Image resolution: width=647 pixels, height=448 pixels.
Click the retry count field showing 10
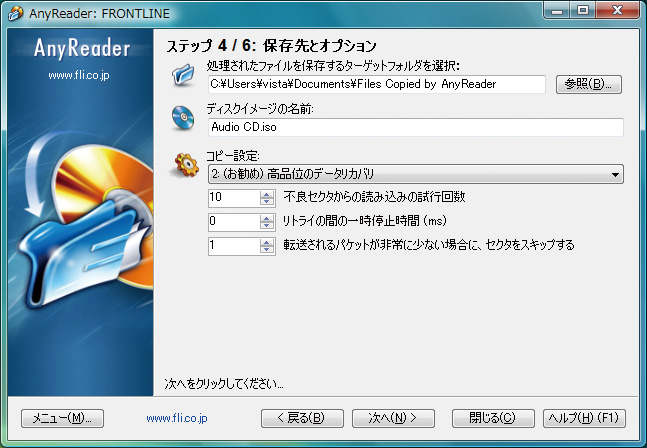pyautogui.click(x=234, y=198)
